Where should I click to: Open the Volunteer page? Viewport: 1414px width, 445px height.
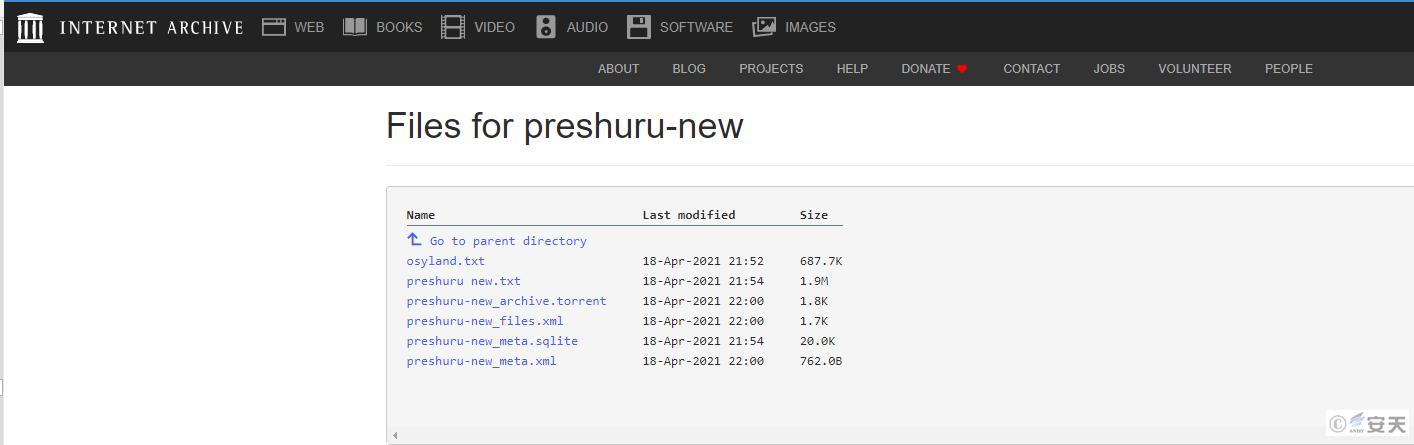click(1194, 69)
